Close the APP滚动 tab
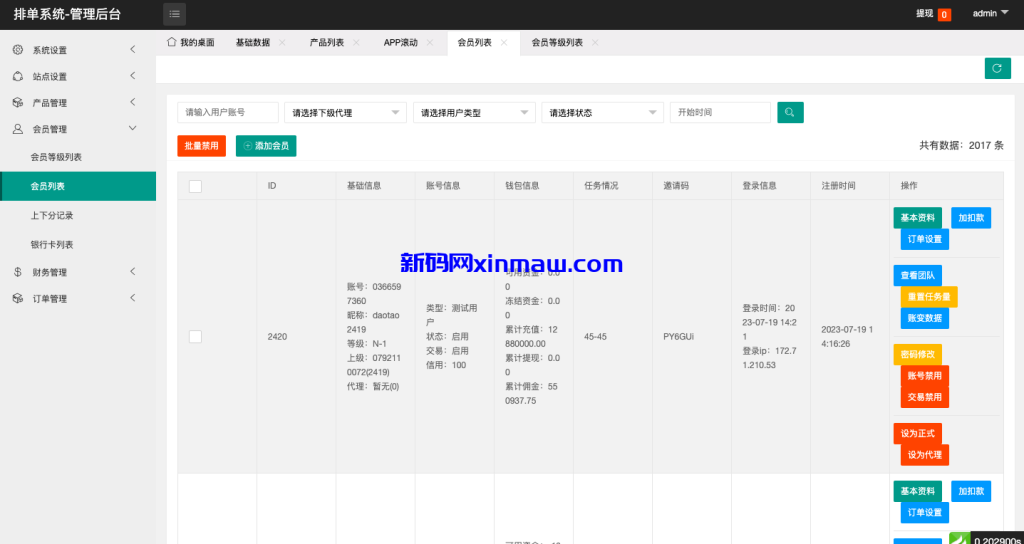1024x544 pixels. (x=430, y=42)
